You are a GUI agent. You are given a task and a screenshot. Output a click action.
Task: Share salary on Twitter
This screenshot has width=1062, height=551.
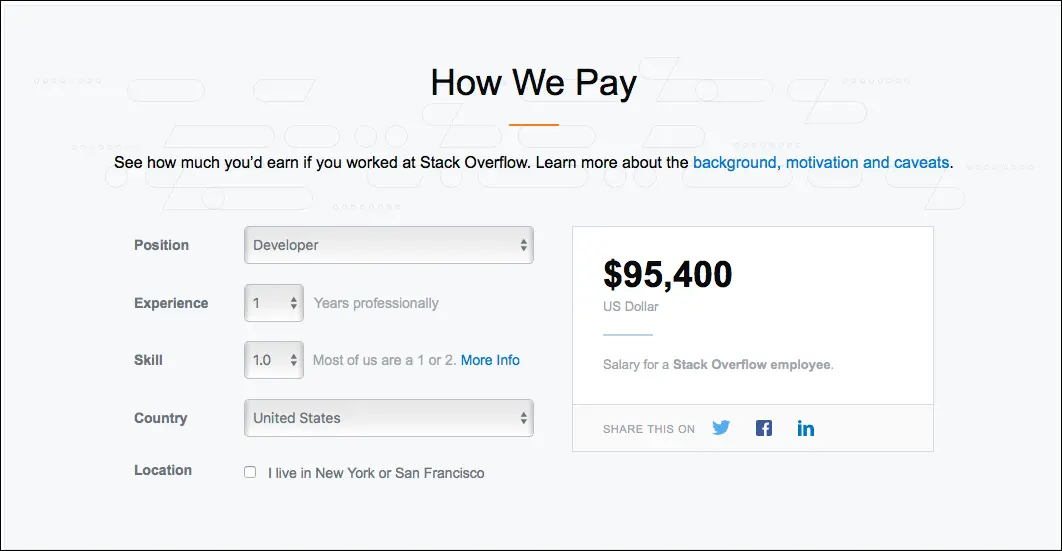[721, 428]
